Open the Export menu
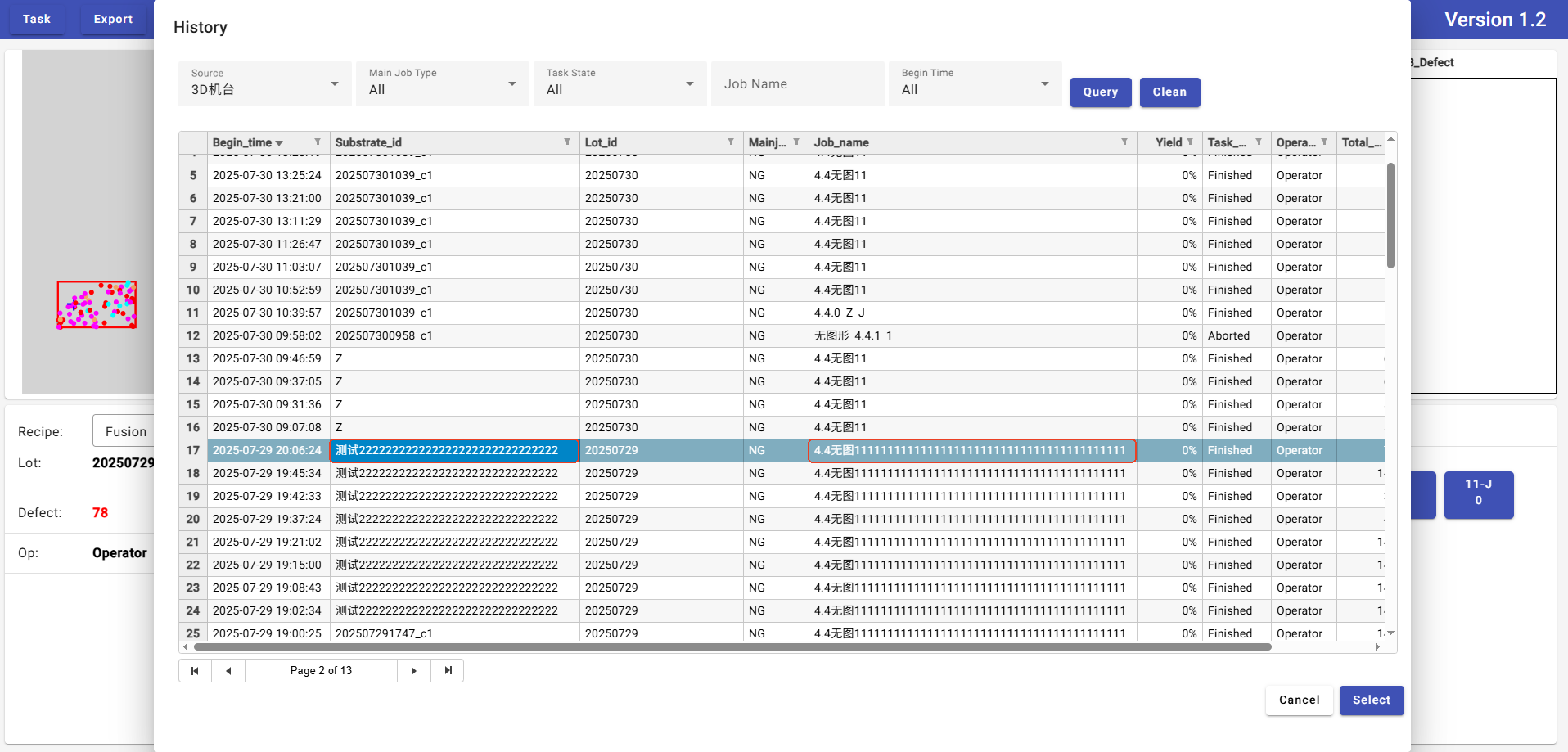This screenshot has height=752, width=1568. (113, 19)
